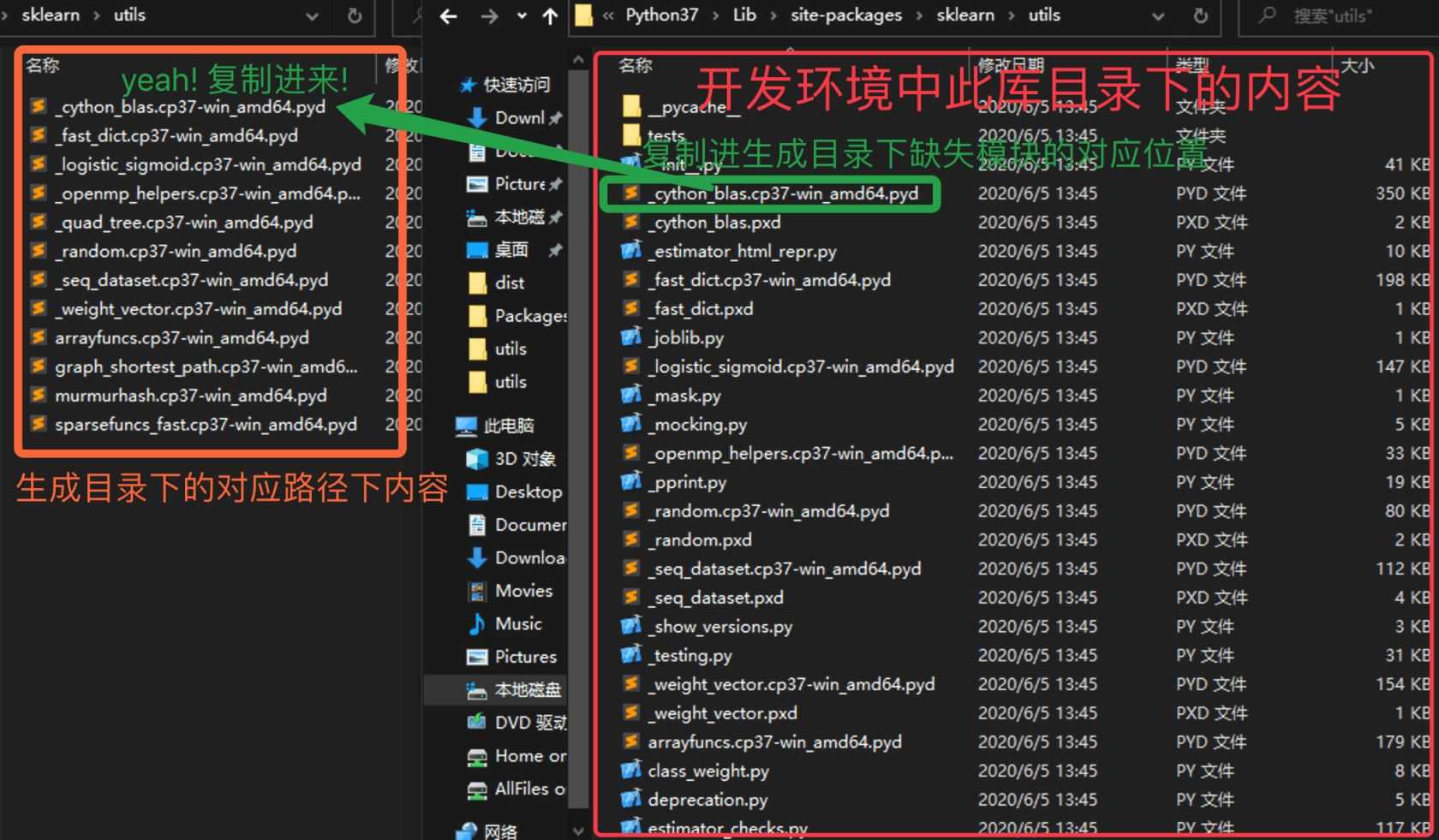Select sparsefuncs_fast.cp37-win_amd64.pyd in left window
This screenshot has height=840, width=1439.
coord(206,424)
